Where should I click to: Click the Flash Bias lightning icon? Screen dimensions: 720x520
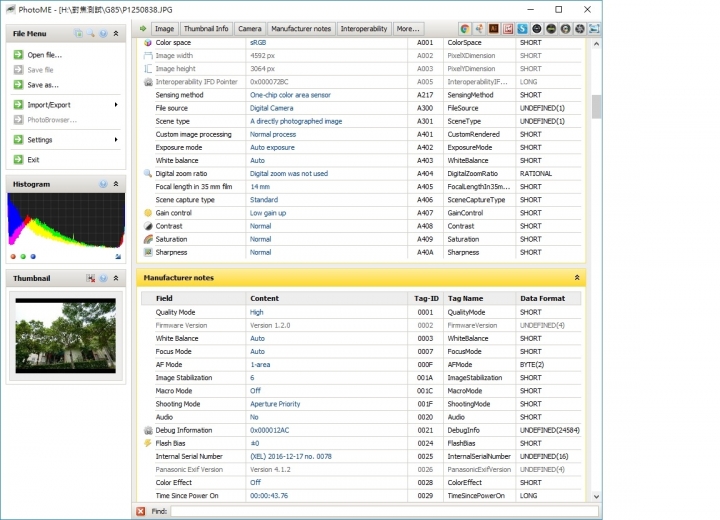click(x=148, y=443)
